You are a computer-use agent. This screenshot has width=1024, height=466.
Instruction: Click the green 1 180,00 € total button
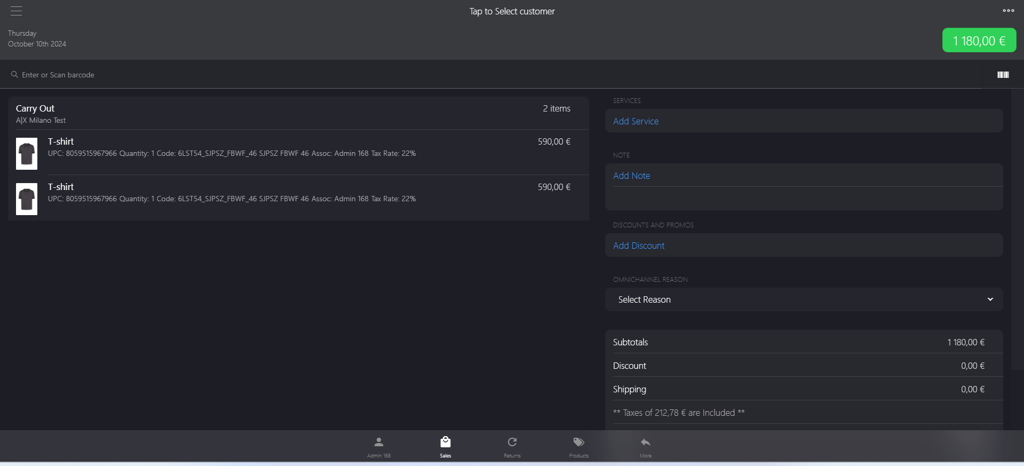coord(979,40)
